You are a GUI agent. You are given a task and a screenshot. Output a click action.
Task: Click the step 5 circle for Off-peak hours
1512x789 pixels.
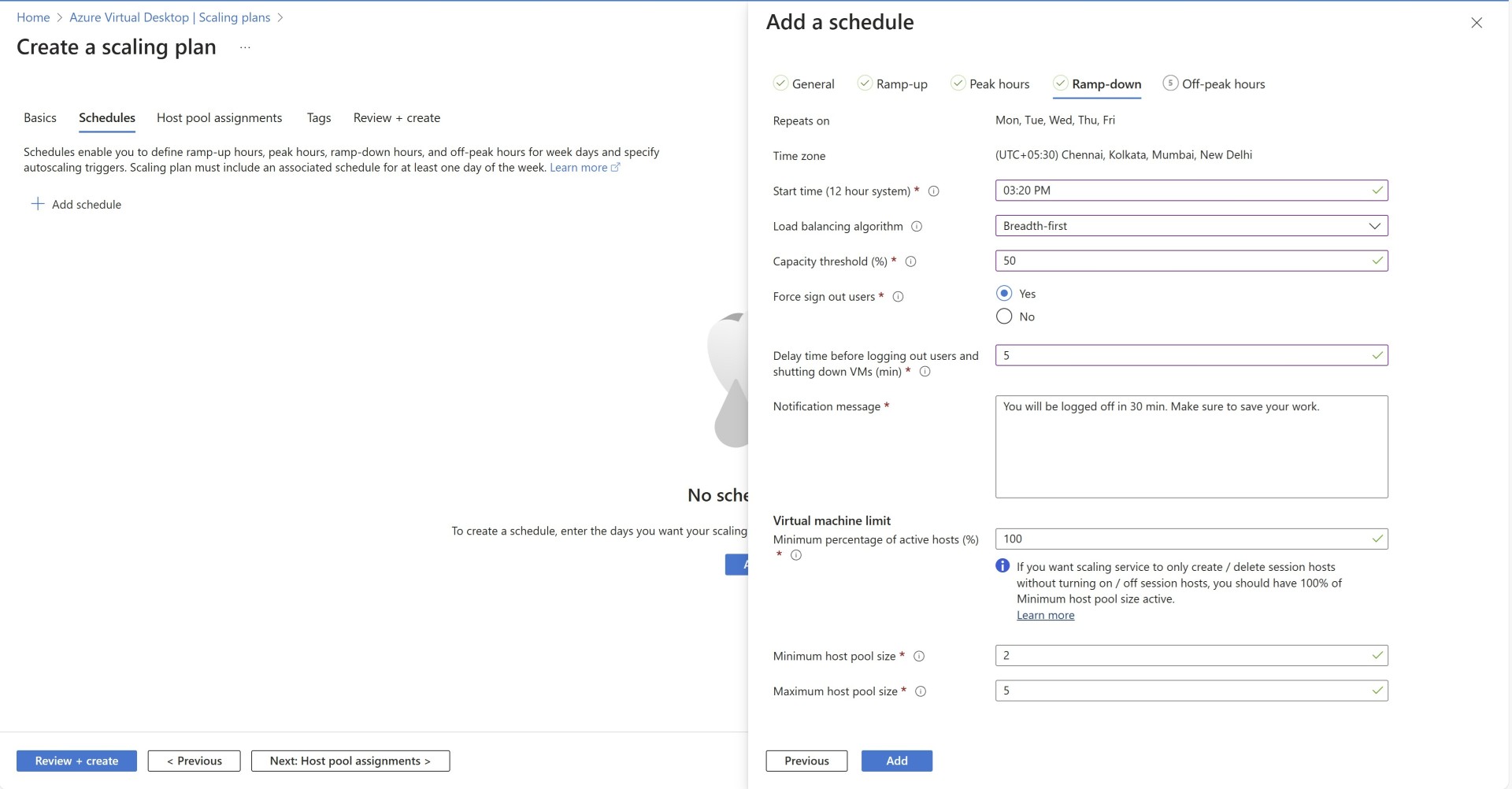point(1170,83)
